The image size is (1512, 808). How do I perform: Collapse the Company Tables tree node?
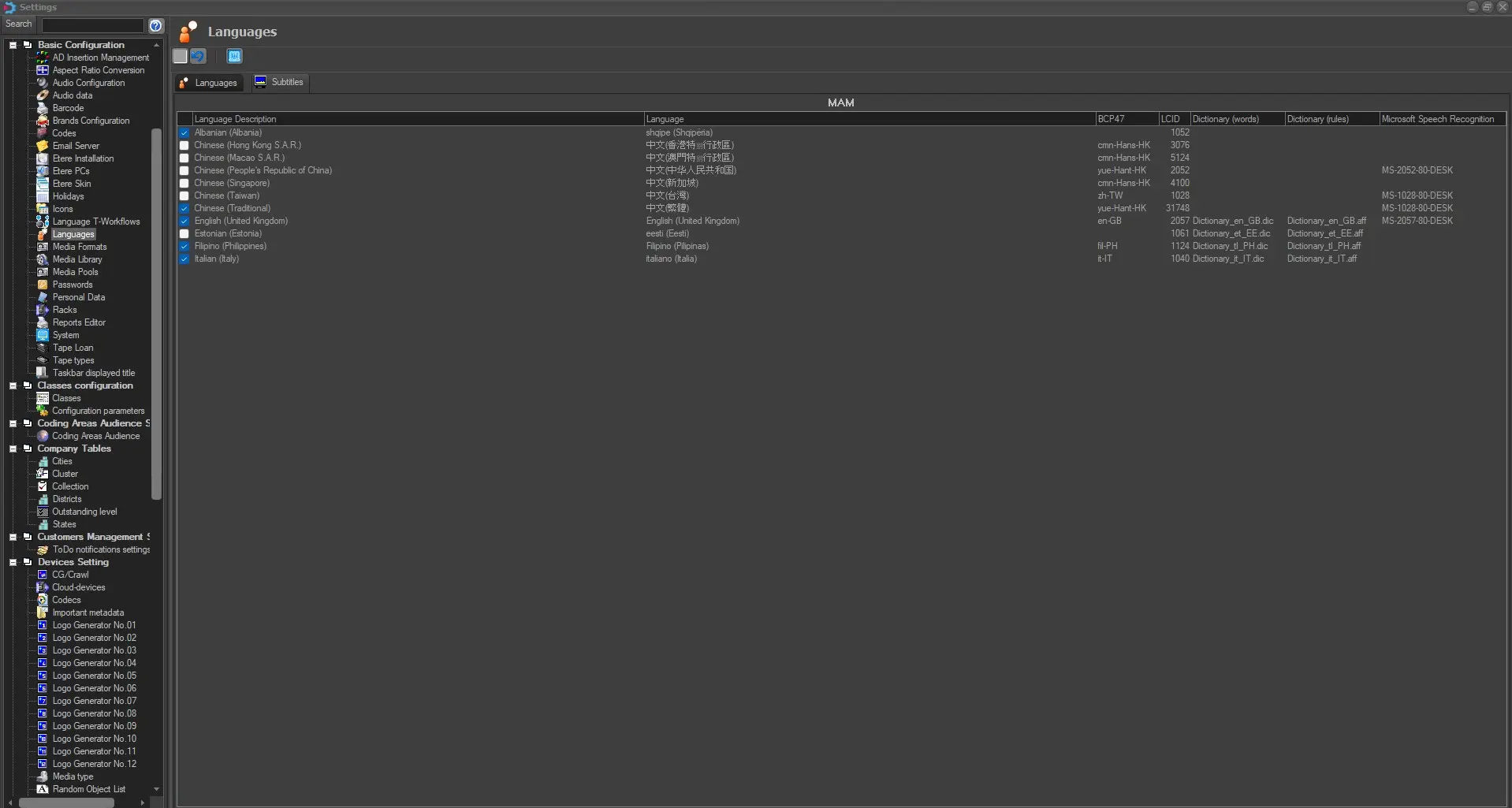(x=13, y=449)
